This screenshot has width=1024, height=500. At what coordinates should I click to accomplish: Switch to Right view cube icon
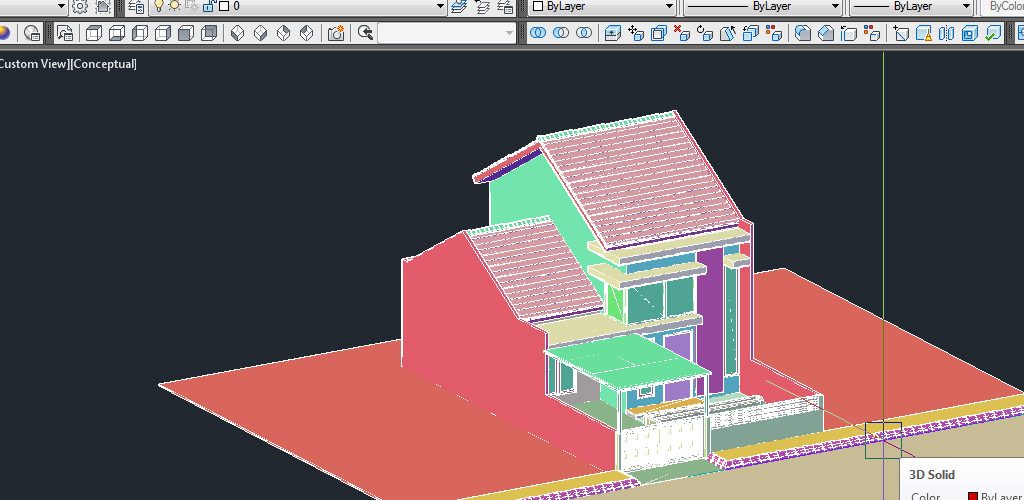click(x=163, y=33)
